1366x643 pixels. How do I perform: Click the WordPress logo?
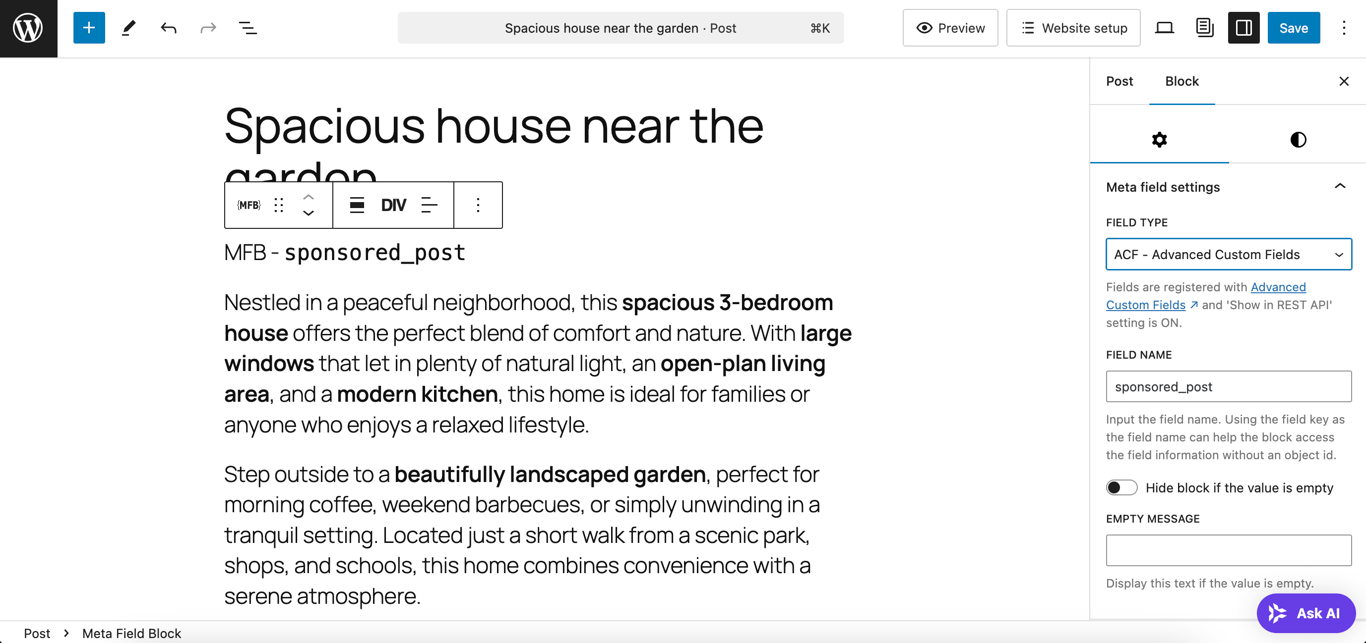coord(27,27)
